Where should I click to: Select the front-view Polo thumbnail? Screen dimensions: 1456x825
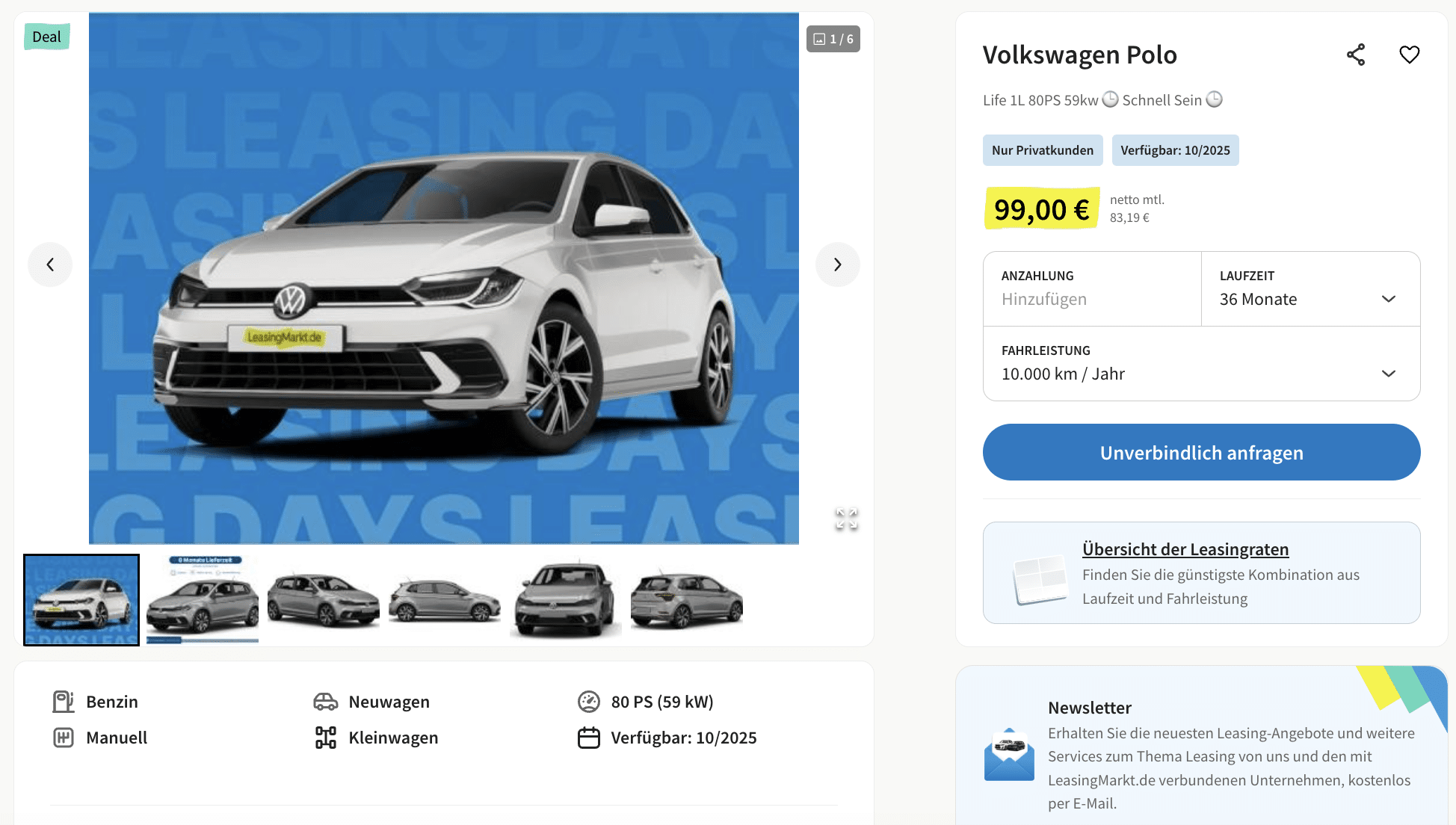click(x=566, y=600)
